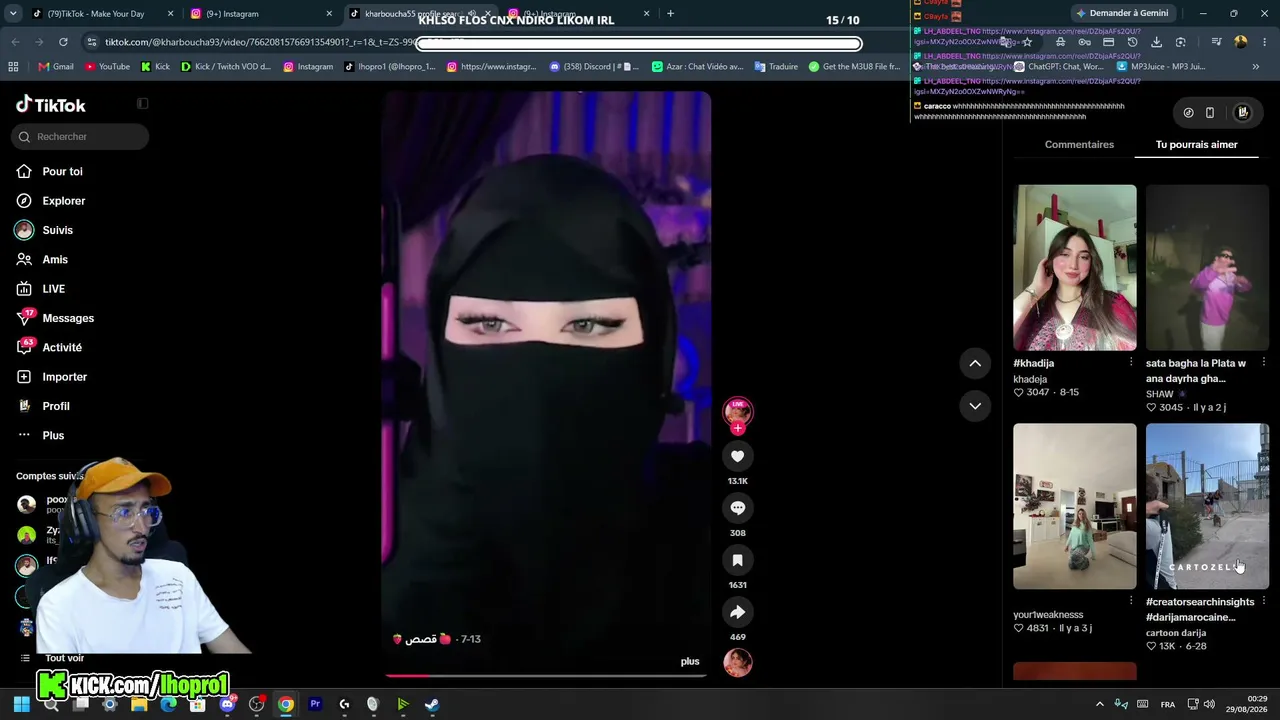The image size is (1280, 720).
Task: Open Steam from the taskbar
Action: pyautogui.click(x=431, y=704)
